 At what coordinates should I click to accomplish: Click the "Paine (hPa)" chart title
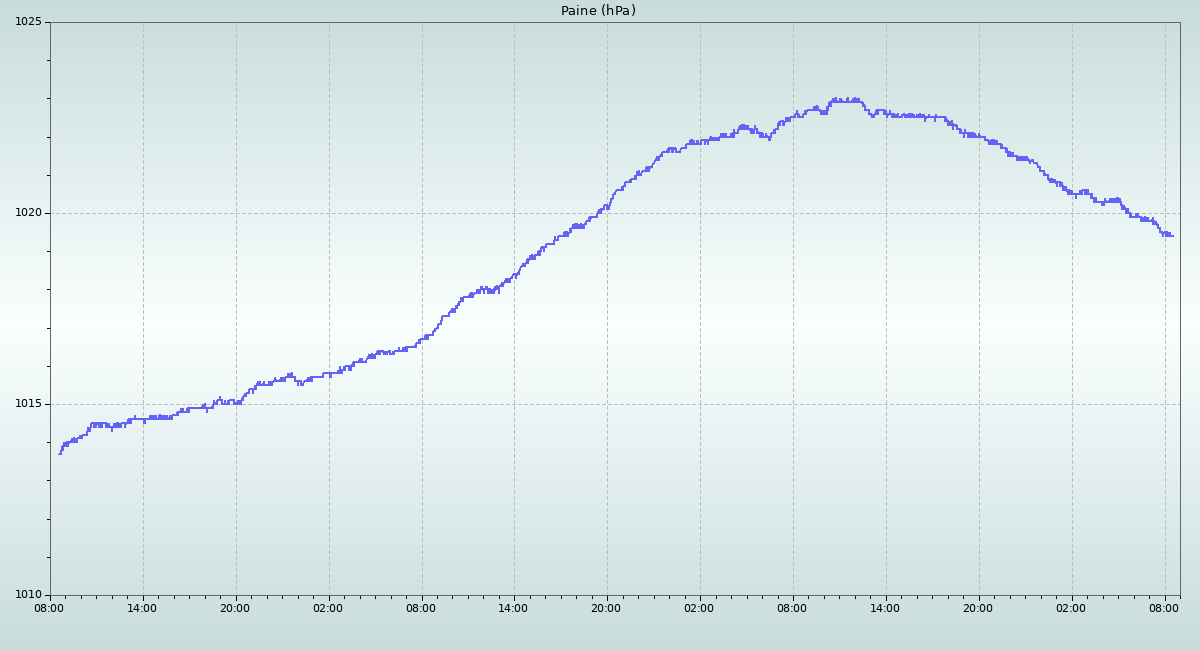(x=598, y=11)
